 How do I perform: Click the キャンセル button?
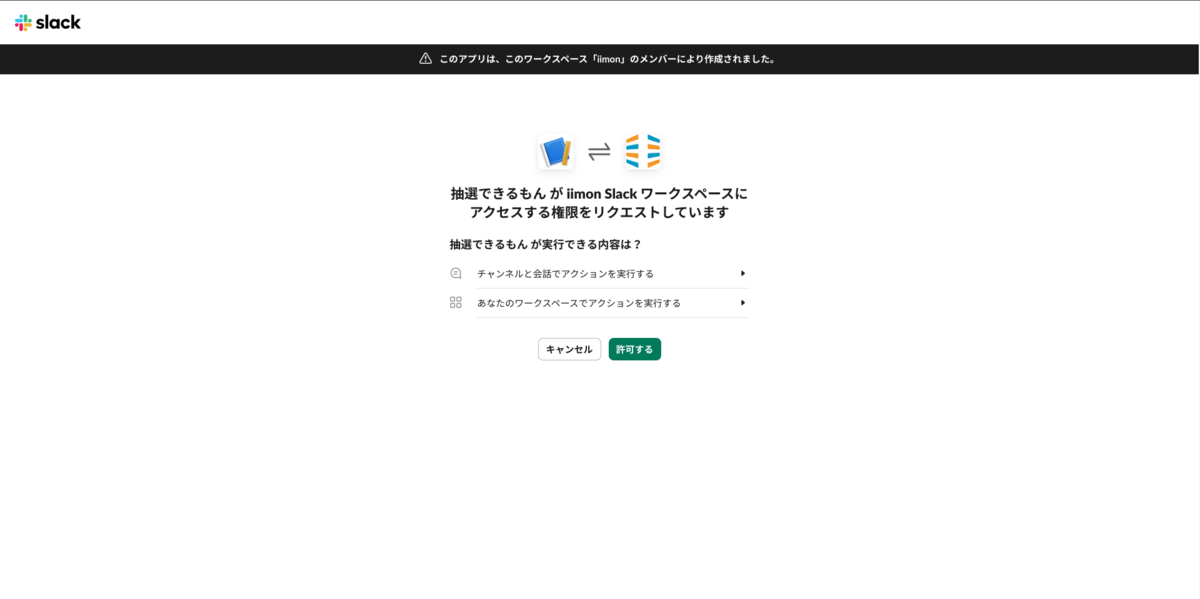[x=569, y=349]
